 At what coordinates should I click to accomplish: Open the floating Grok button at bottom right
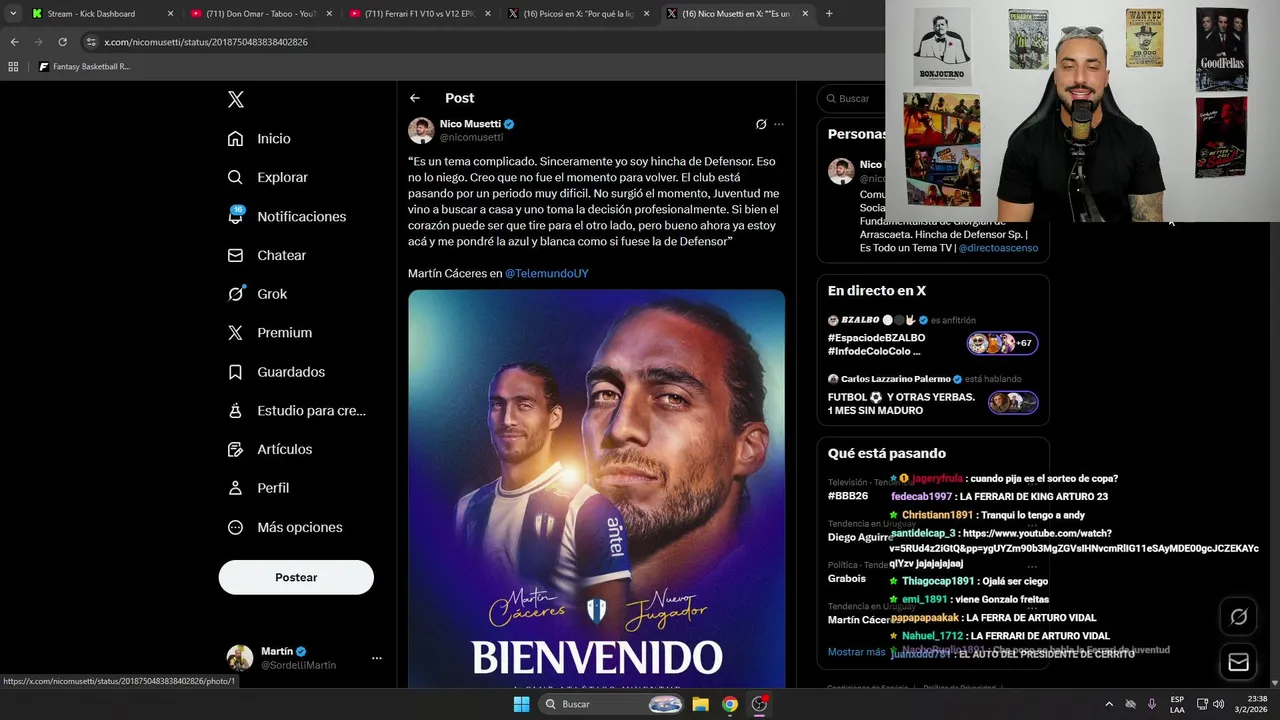click(1238, 617)
